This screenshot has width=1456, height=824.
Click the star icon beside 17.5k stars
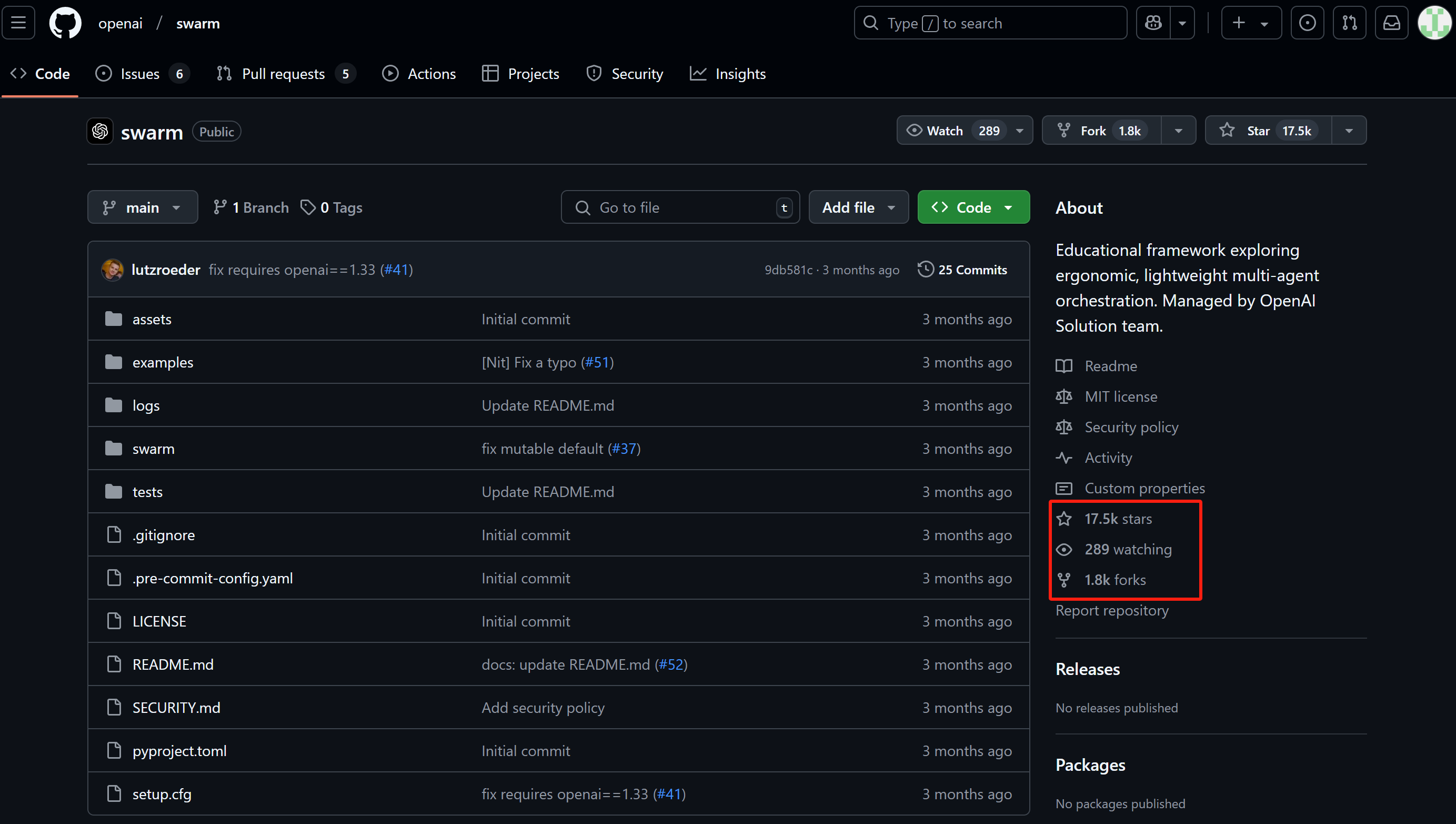(1063, 519)
